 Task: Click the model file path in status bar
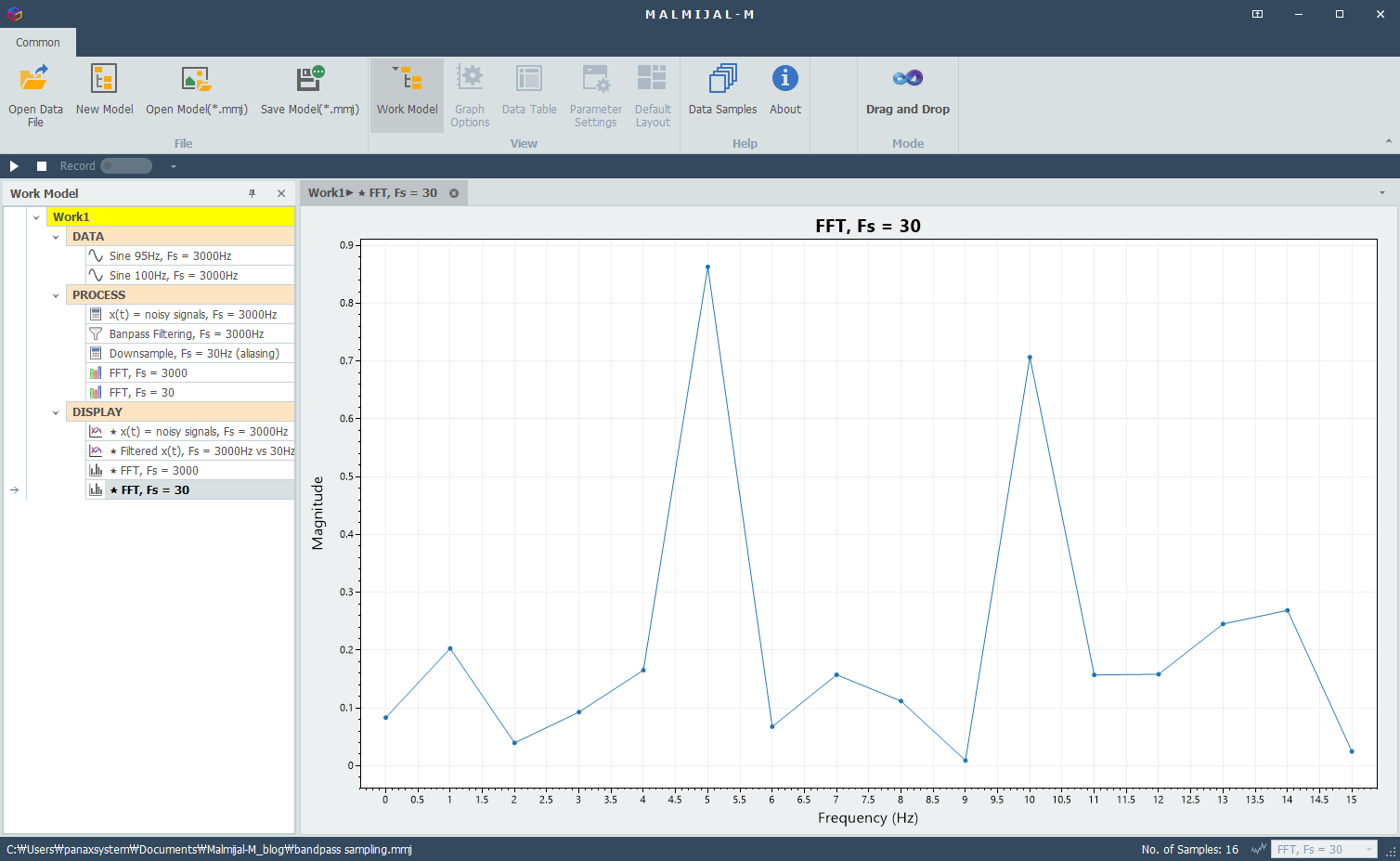[209, 849]
